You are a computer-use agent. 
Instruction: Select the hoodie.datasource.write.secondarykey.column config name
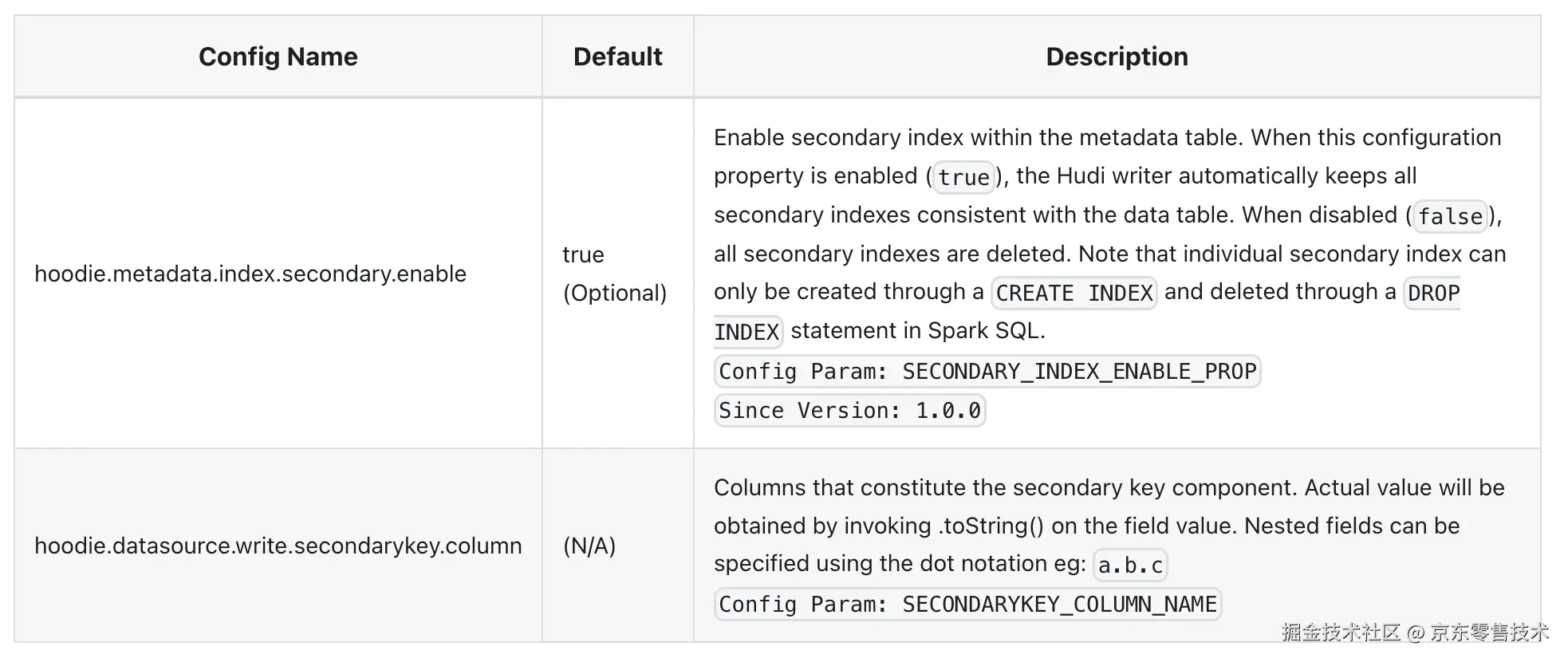click(x=278, y=546)
